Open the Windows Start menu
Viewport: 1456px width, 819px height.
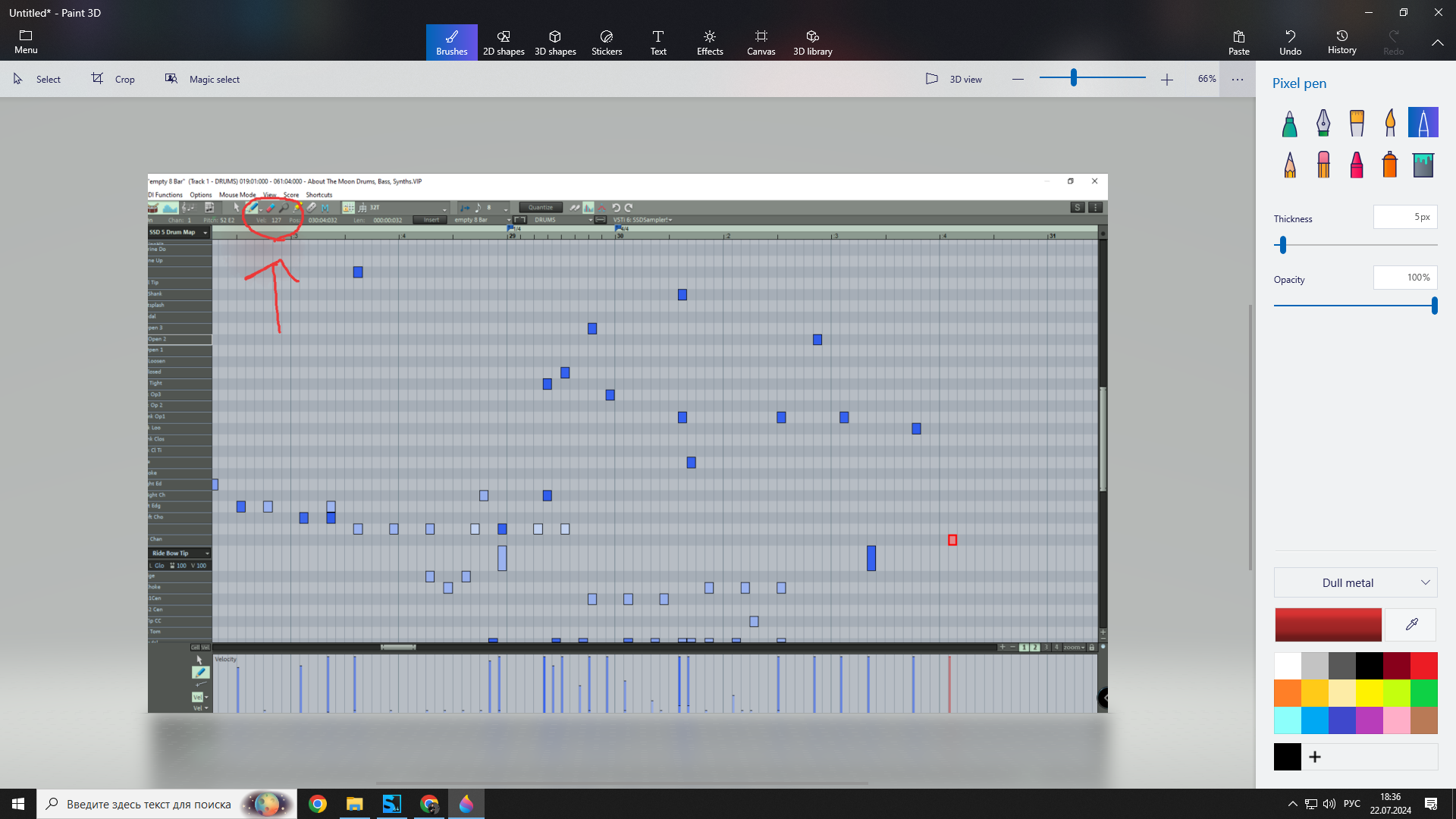(x=18, y=804)
